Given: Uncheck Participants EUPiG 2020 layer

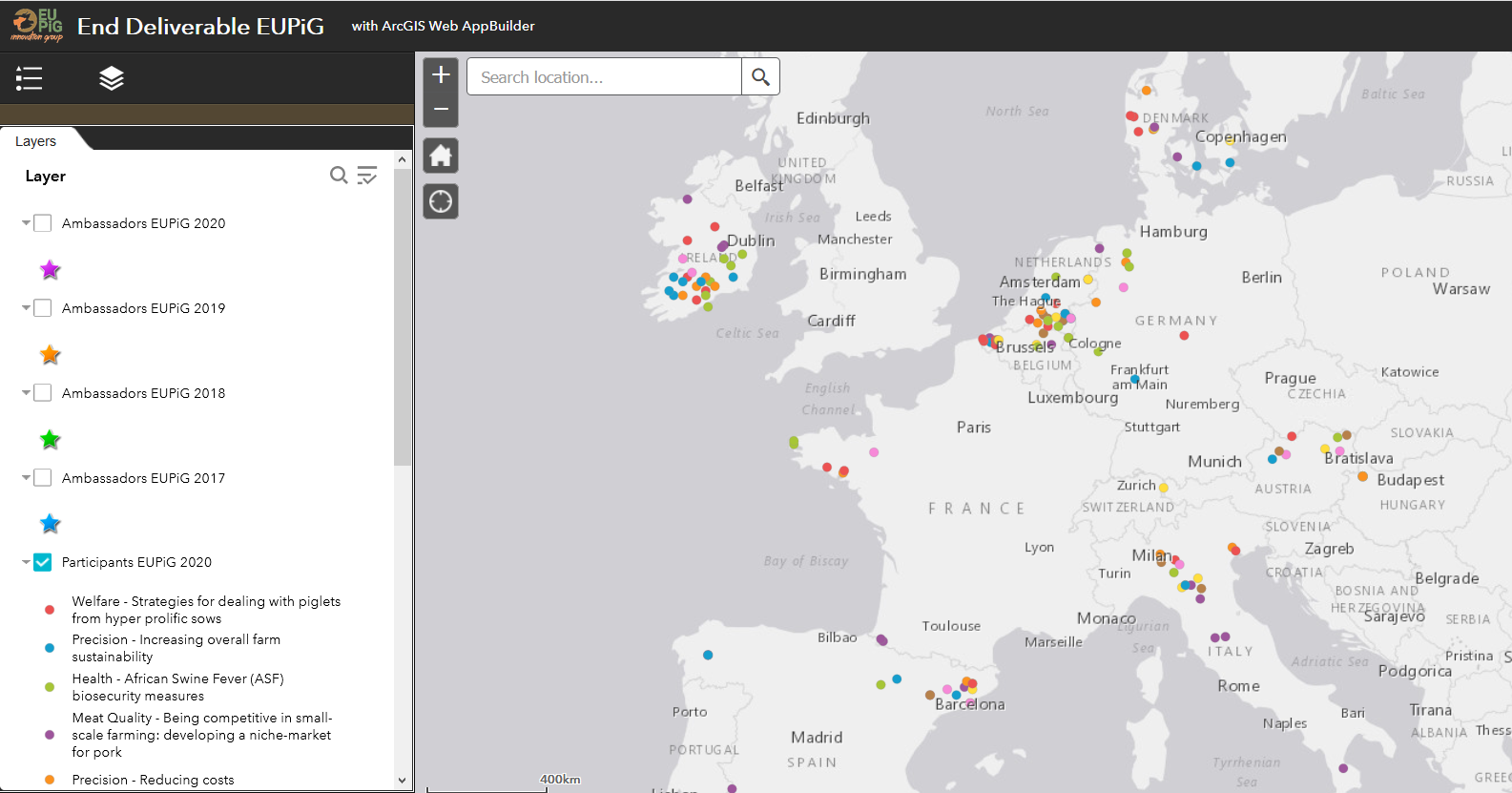Looking at the screenshot, I should [x=43, y=562].
